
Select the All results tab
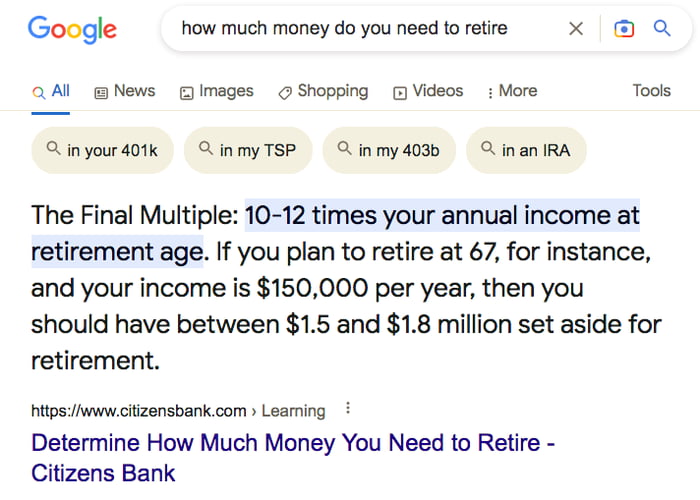(51, 91)
